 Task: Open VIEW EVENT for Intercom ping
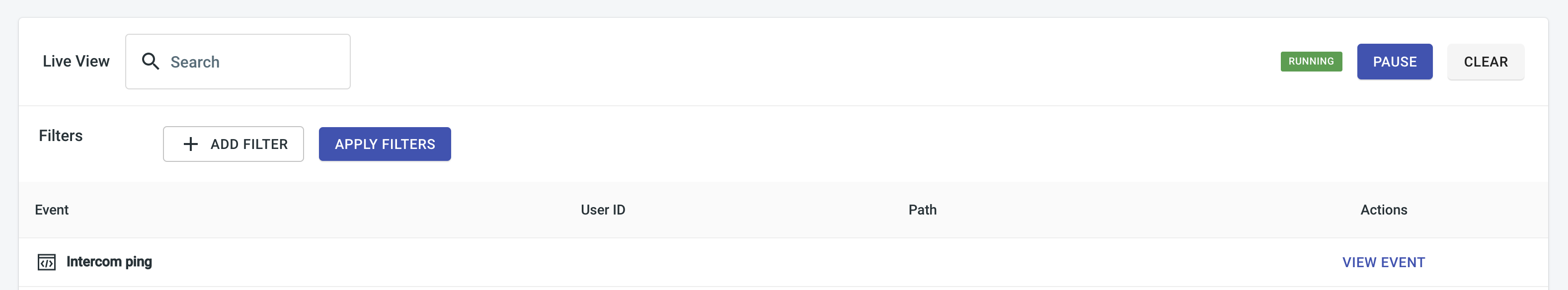click(x=1384, y=262)
